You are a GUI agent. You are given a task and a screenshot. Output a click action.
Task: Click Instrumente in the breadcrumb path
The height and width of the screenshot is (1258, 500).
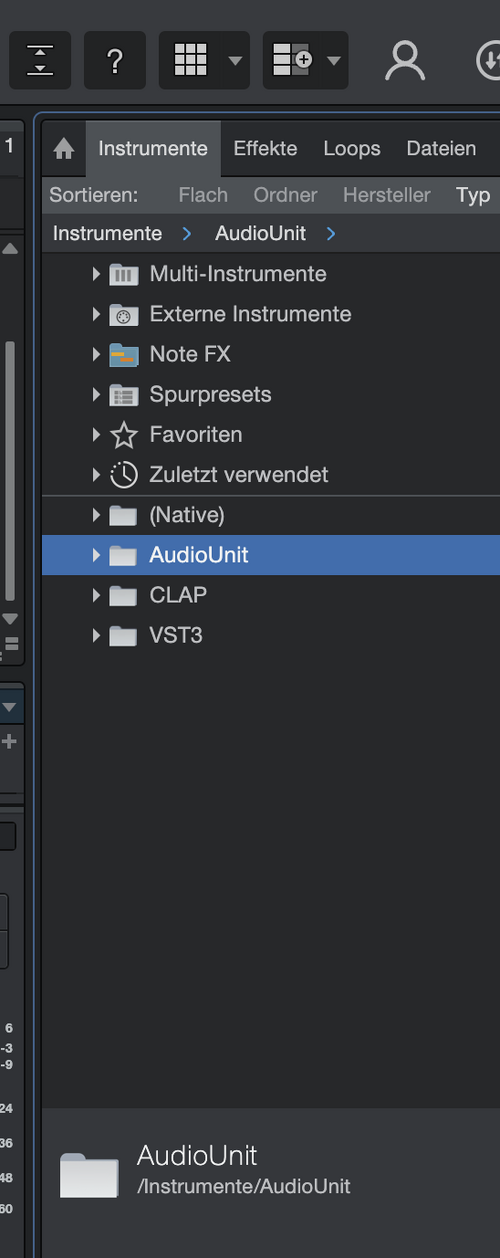(107, 233)
